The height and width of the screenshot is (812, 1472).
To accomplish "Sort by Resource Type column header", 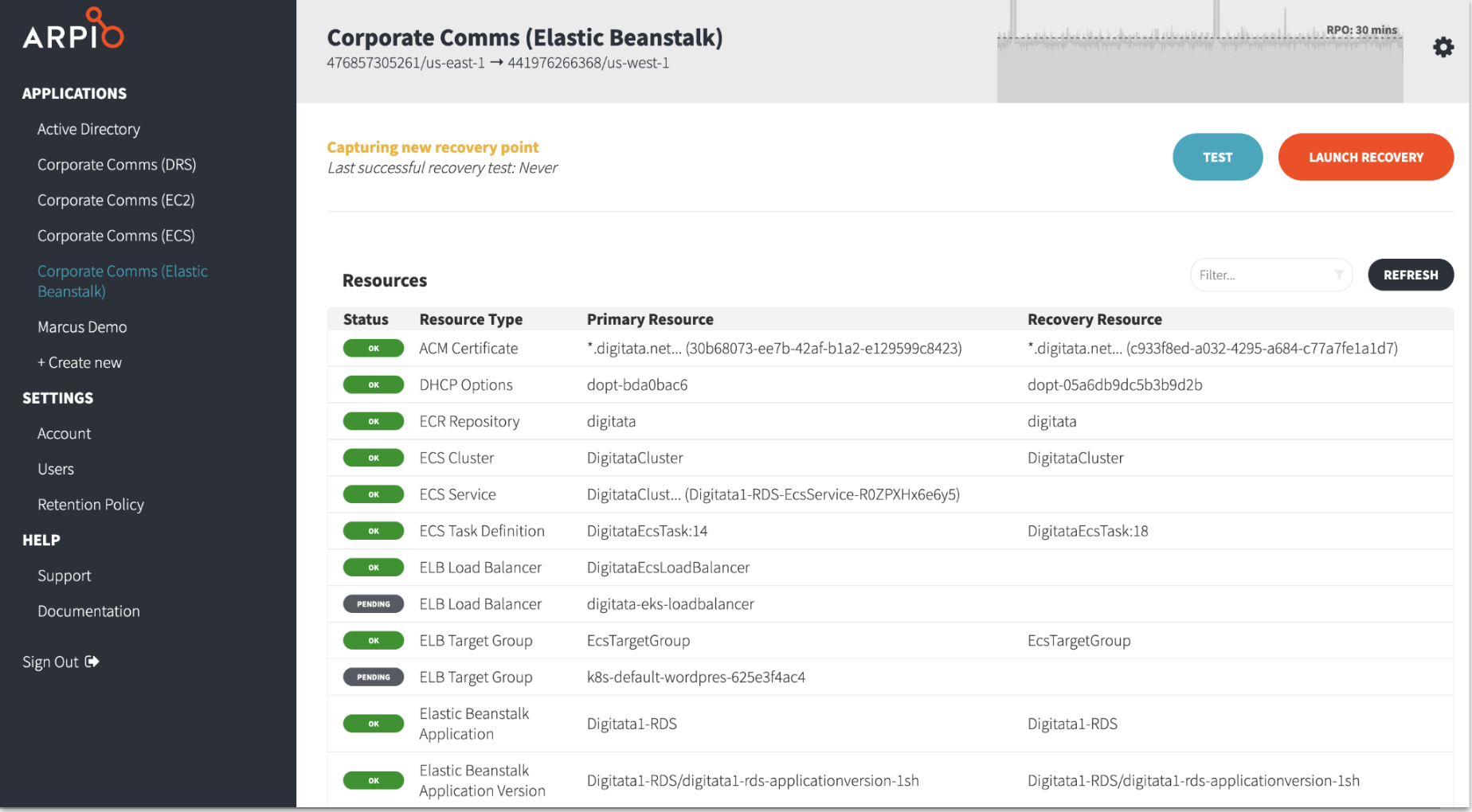I will click(x=471, y=319).
